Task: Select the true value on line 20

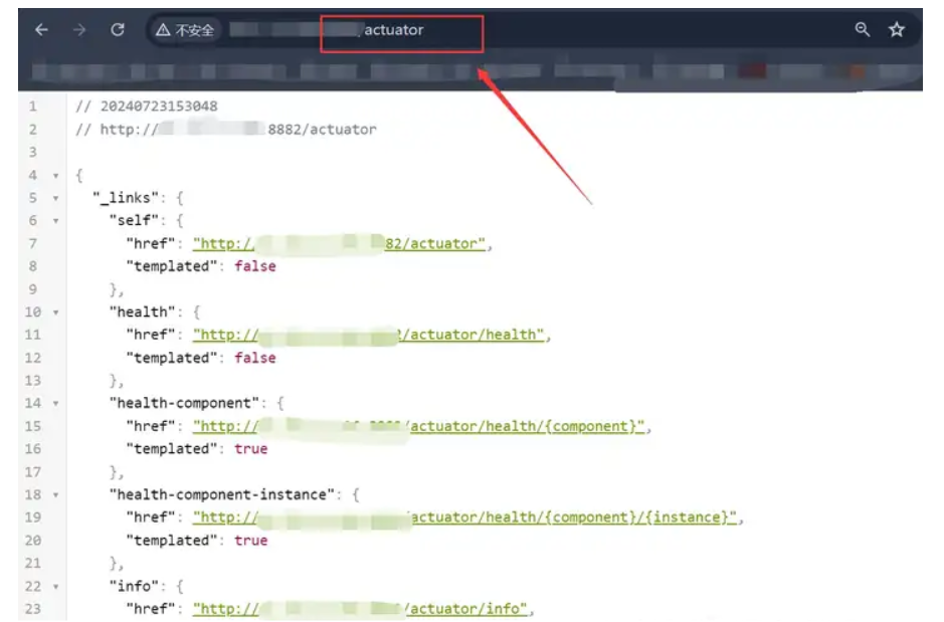Action: 251,541
